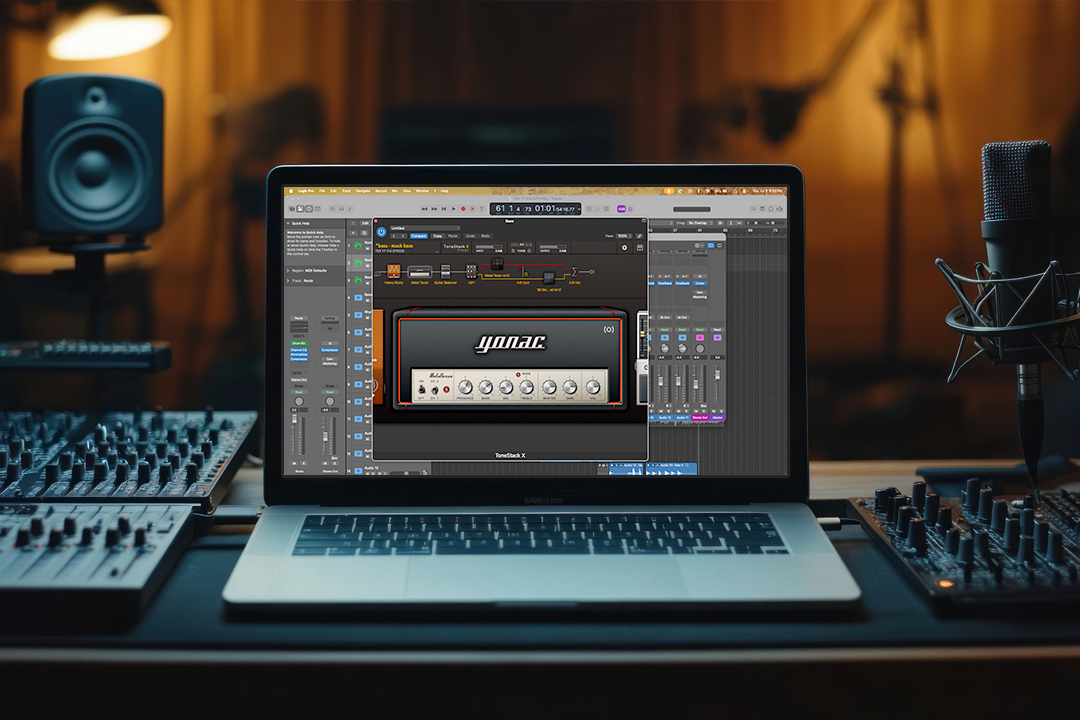Click the purple 1234 count-in button
The height and width of the screenshot is (720, 1080).
(621, 209)
